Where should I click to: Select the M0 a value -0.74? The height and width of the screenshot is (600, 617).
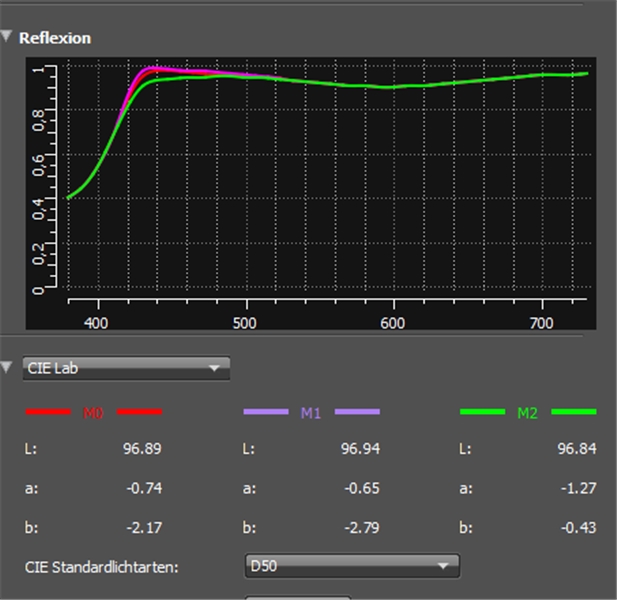[143, 488]
